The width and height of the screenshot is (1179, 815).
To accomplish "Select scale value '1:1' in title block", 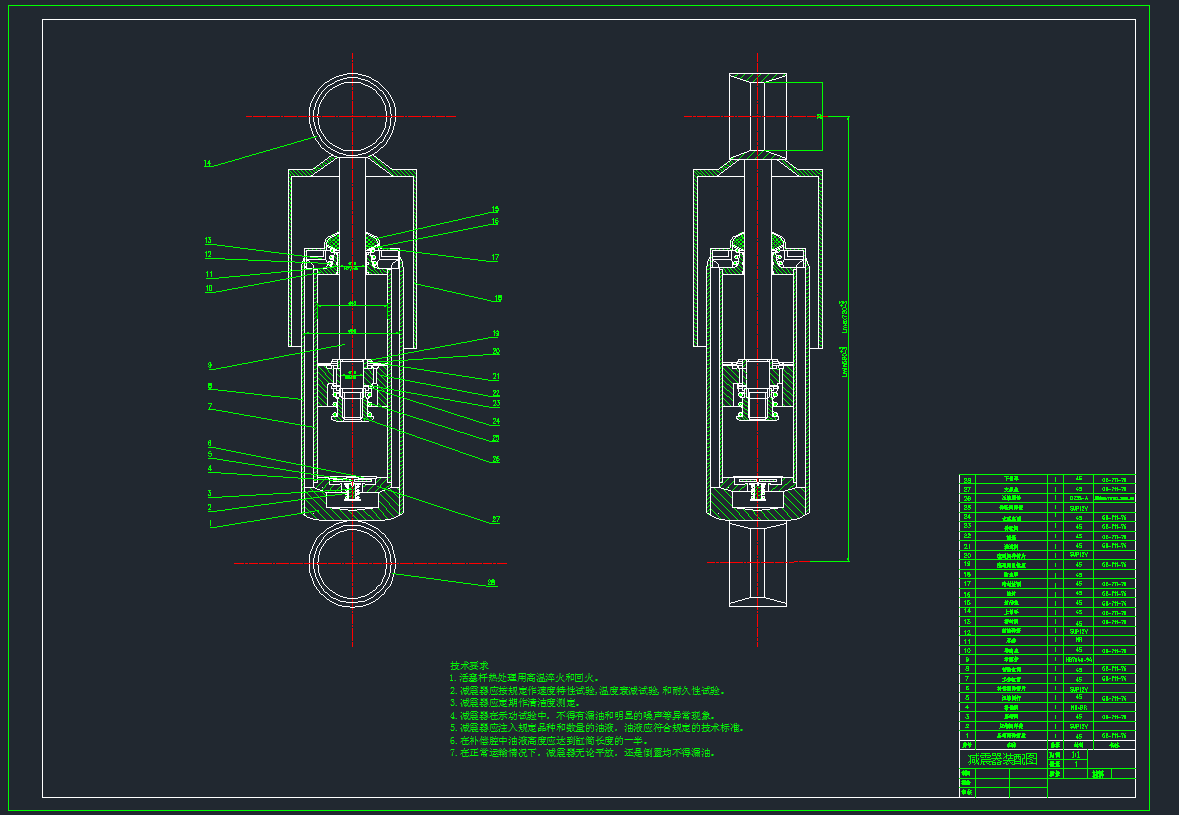I will pos(1076,754).
